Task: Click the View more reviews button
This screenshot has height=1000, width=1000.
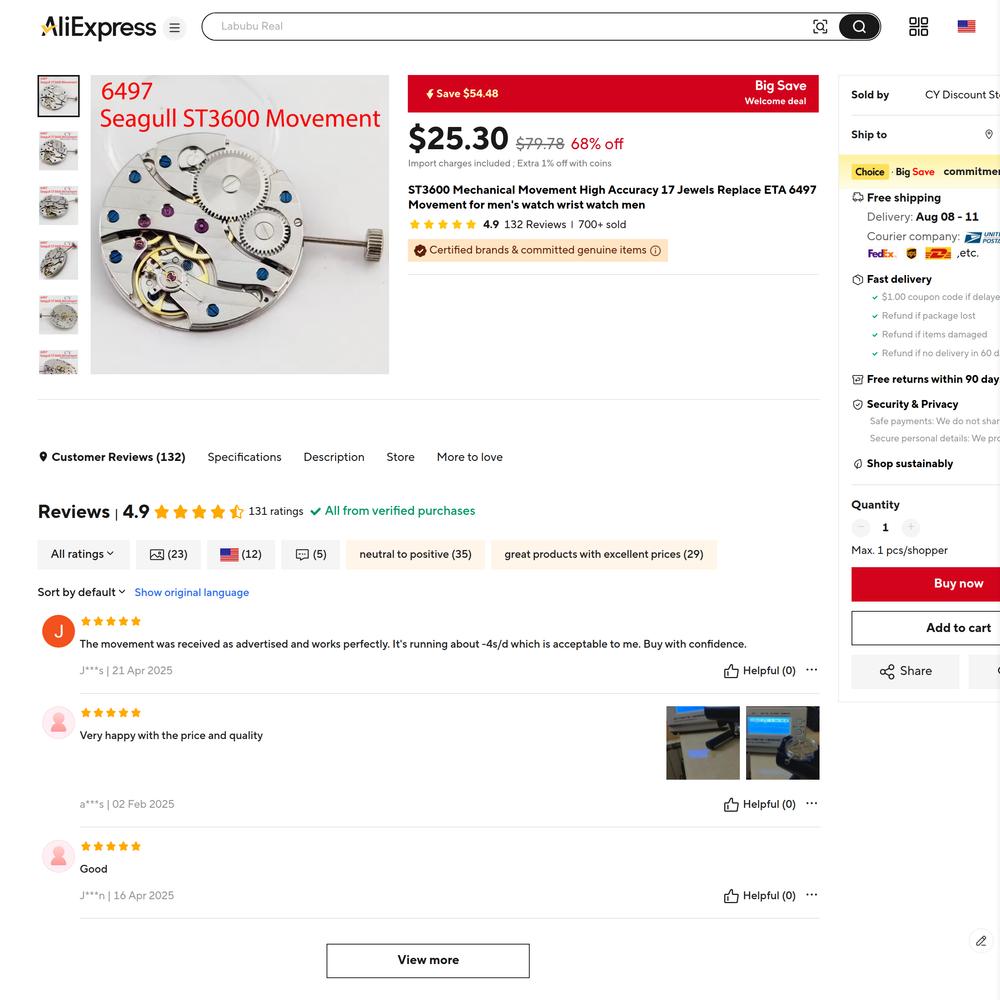Action: [428, 960]
